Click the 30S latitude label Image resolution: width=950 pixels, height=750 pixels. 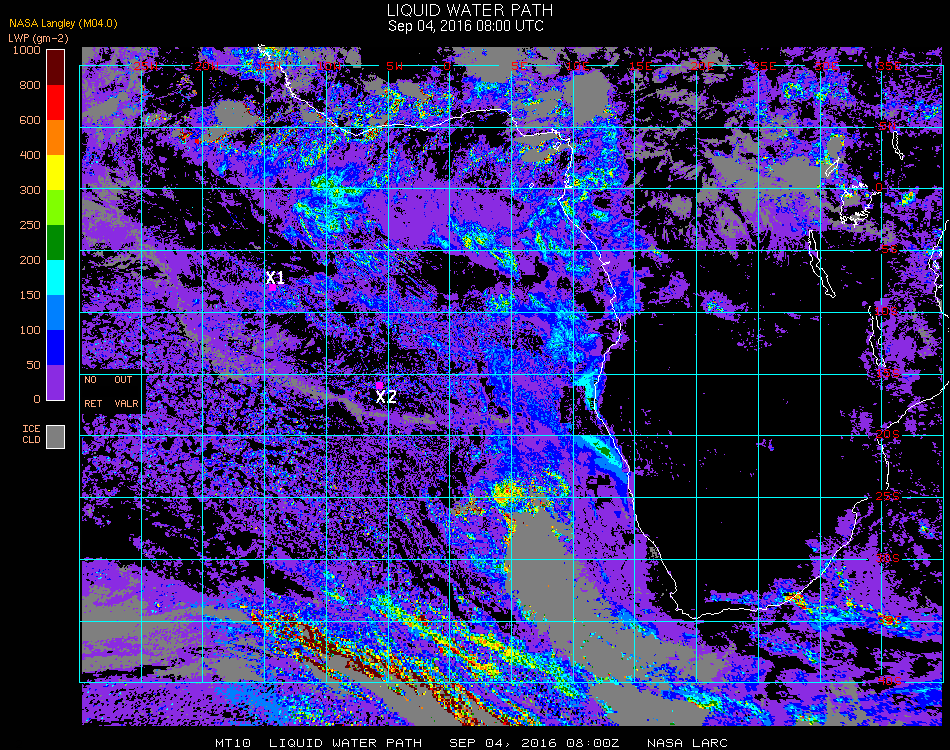pyautogui.click(x=888, y=557)
